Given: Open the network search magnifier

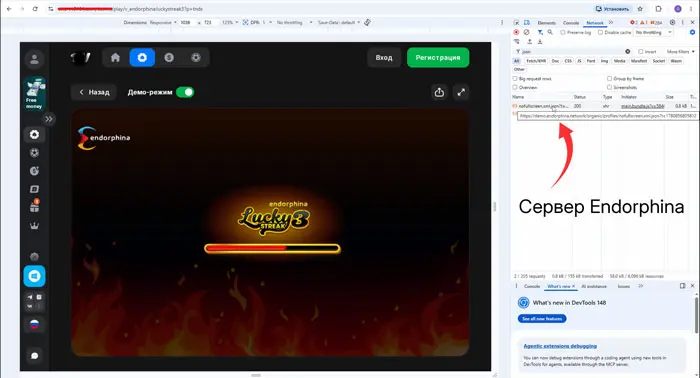Looking at the screenshot, I should pyautogui.click(x=550, y=32).
